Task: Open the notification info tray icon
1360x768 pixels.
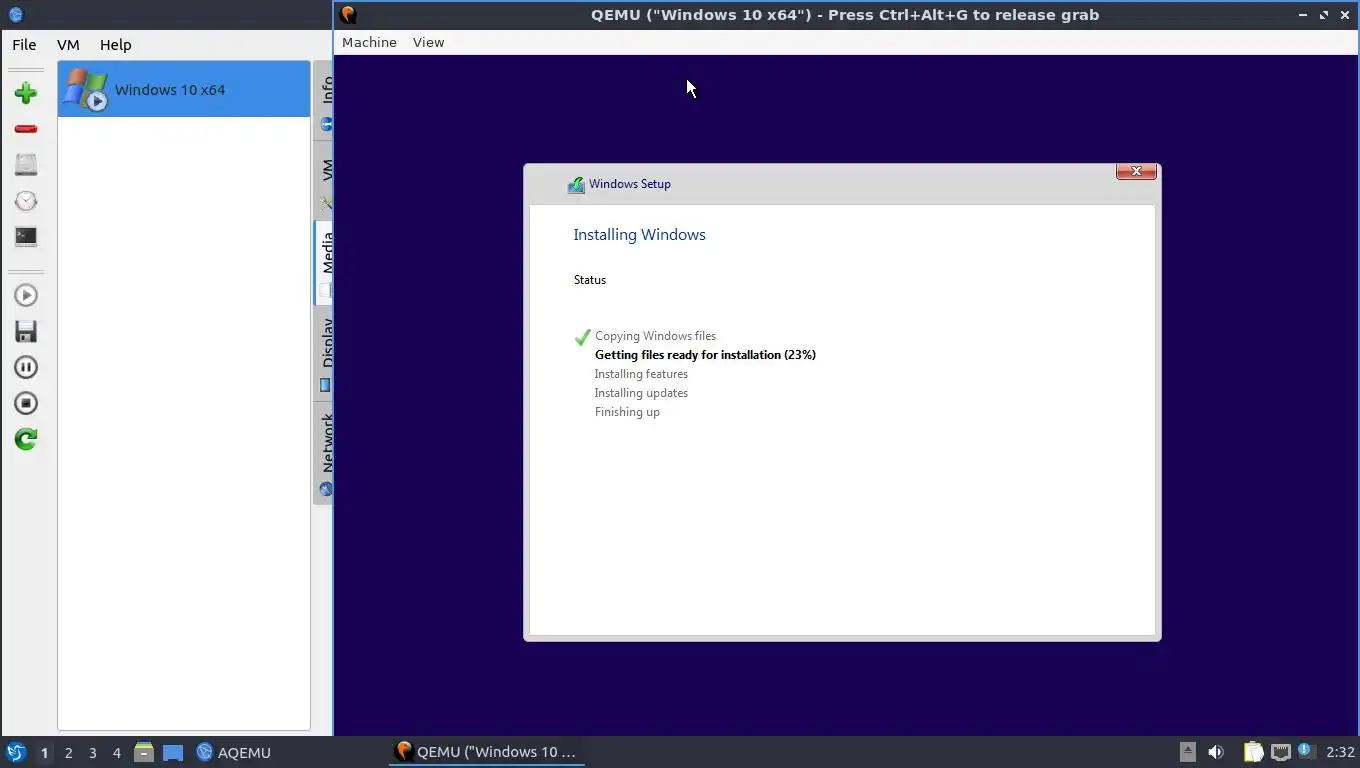Action: point(1305,750)
